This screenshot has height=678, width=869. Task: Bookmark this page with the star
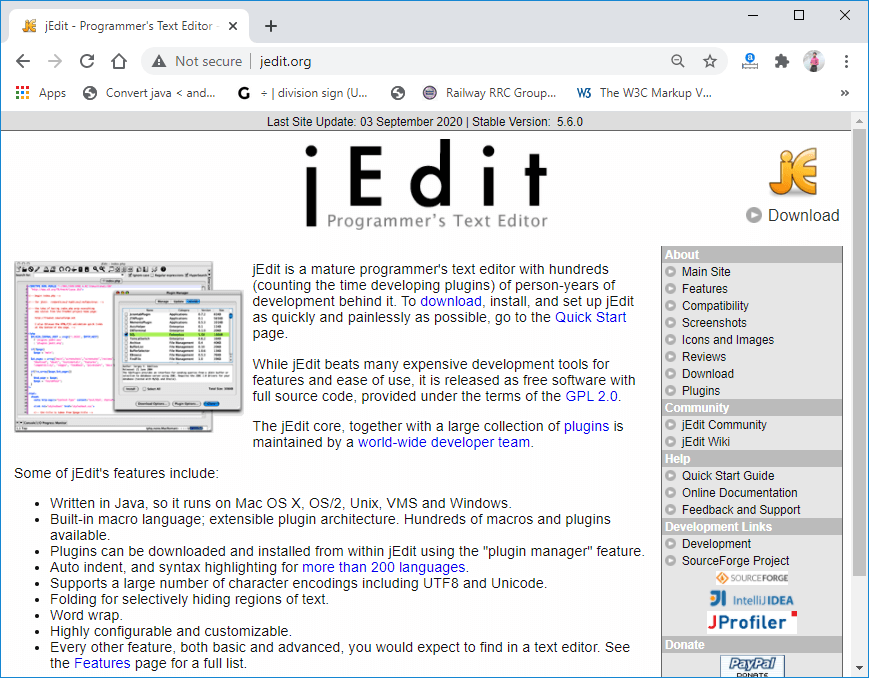click(x=710, y=61)
